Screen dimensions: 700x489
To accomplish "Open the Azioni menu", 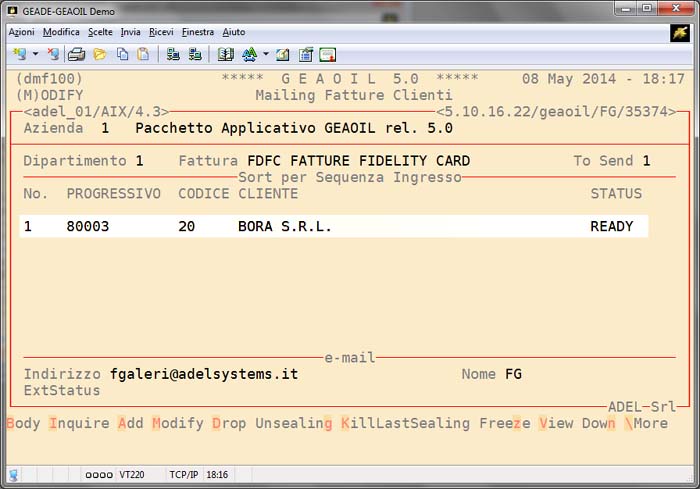I will click(21, 32).
